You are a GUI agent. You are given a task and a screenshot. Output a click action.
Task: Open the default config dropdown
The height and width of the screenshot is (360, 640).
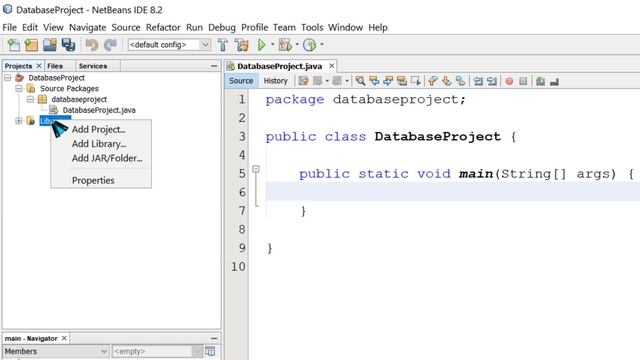[x=205, y=45]
